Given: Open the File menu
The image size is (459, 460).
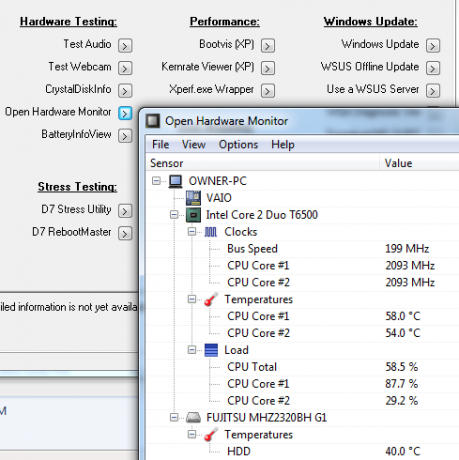Looking at the screenshot, I should [x=161, y=145].
